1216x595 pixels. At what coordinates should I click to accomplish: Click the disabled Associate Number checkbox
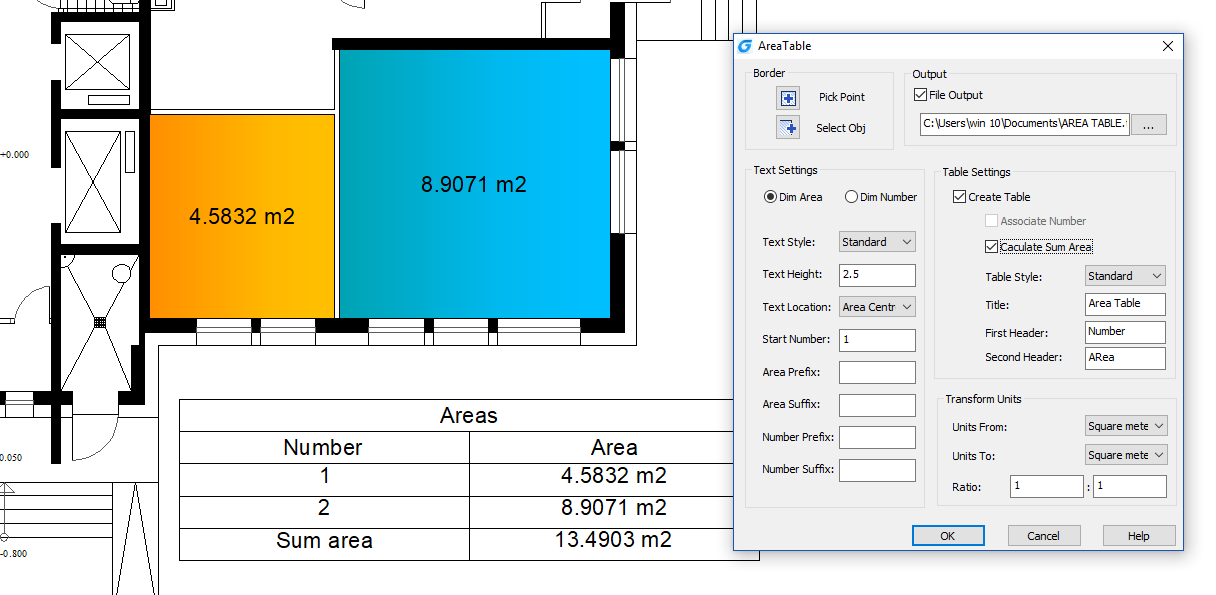click(991, 221)
